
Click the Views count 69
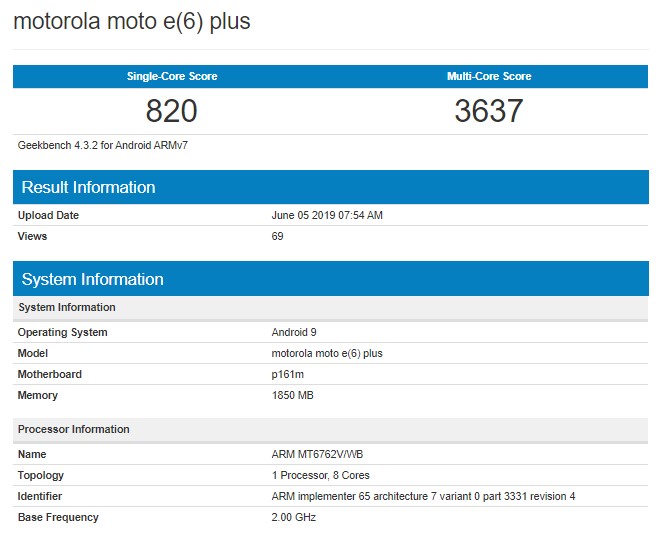coord(277,236)
